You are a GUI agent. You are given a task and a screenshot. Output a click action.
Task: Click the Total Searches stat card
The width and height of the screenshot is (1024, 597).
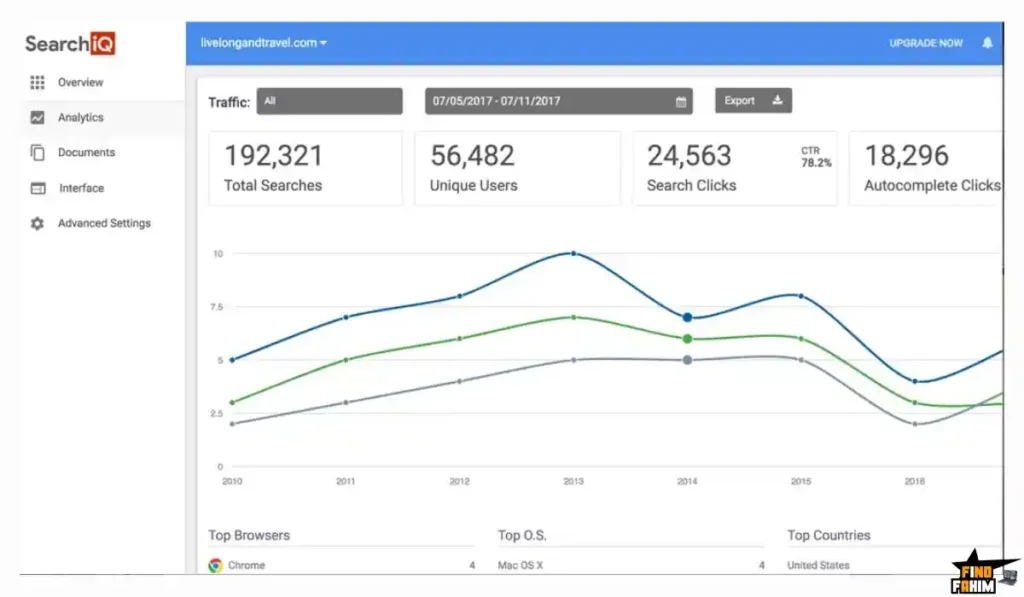[305, 168]
